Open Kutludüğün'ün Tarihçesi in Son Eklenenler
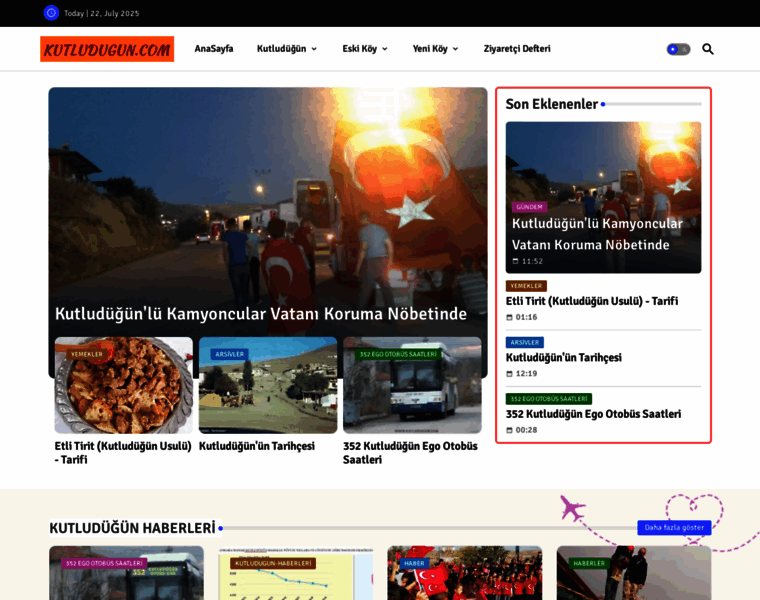Screen dimensions: 760x600 pyautogui.click(x=564, y=358)
